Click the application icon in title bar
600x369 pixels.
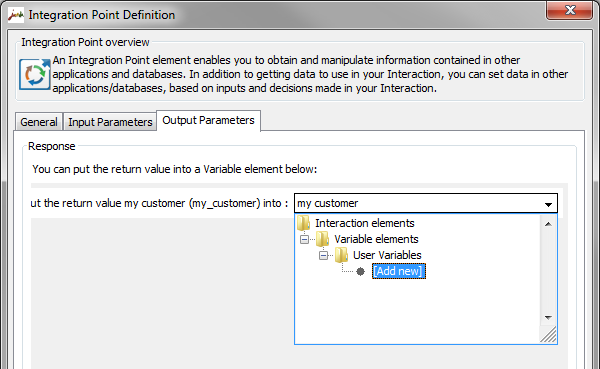point(16,15)
